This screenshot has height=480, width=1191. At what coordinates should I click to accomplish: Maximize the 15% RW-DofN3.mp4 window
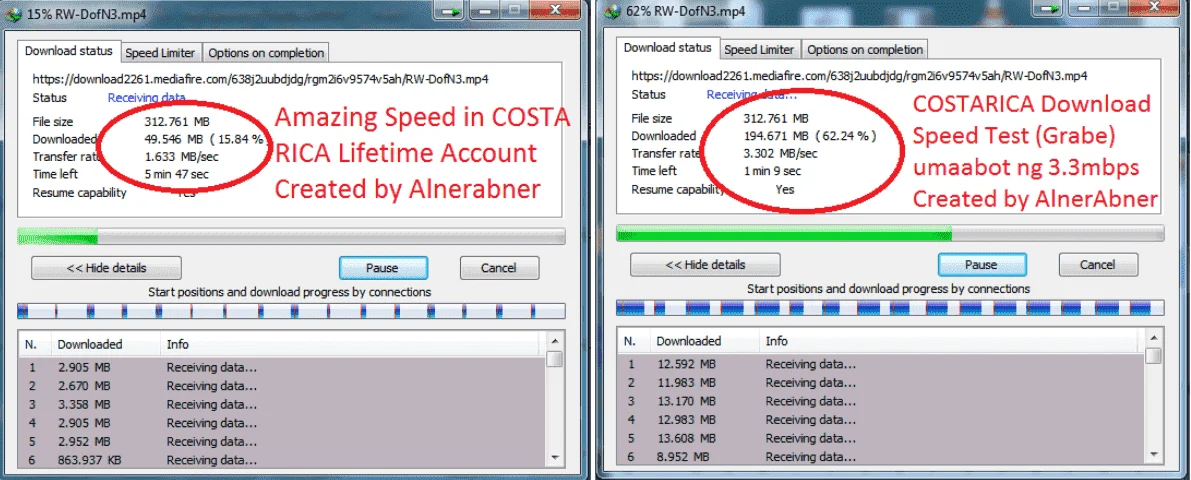(515, 10)
